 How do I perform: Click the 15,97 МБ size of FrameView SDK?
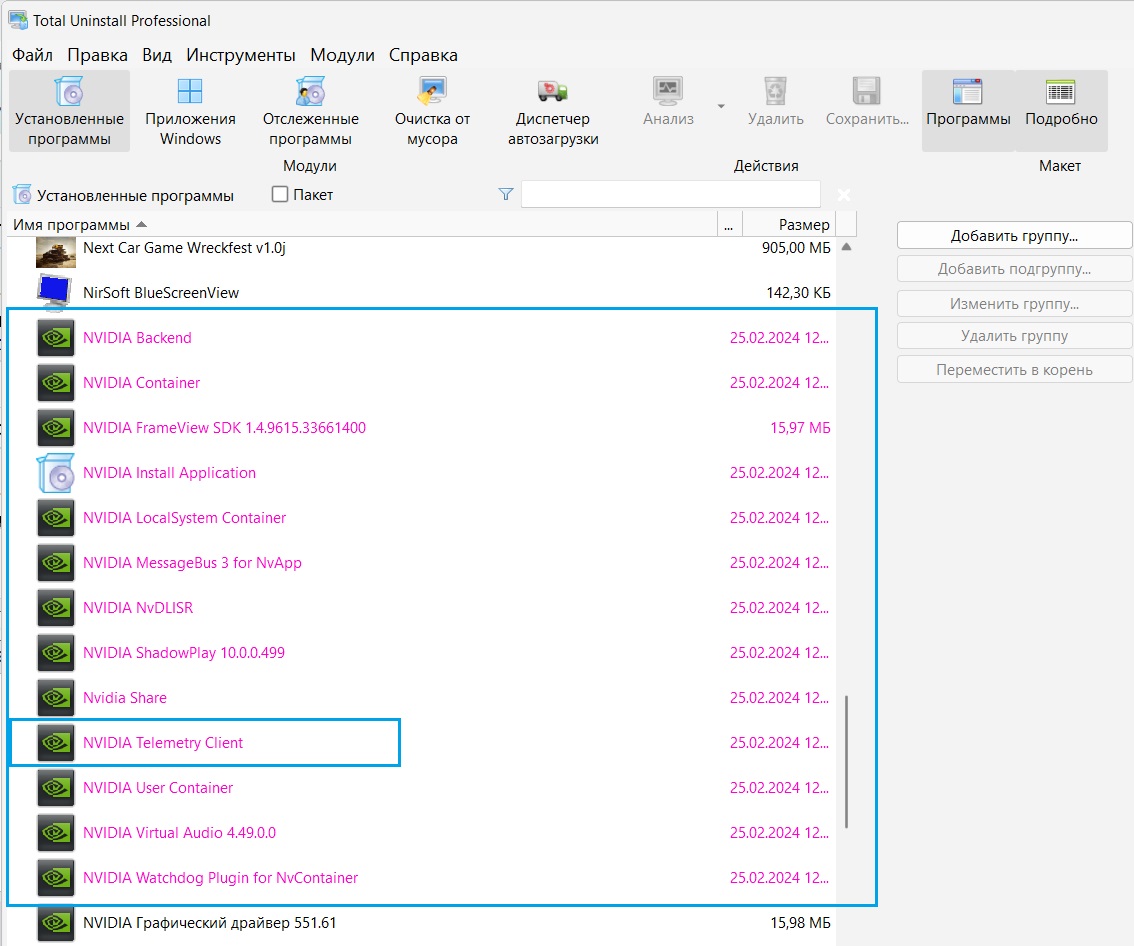pyautogui.click(x=800, y=427)
